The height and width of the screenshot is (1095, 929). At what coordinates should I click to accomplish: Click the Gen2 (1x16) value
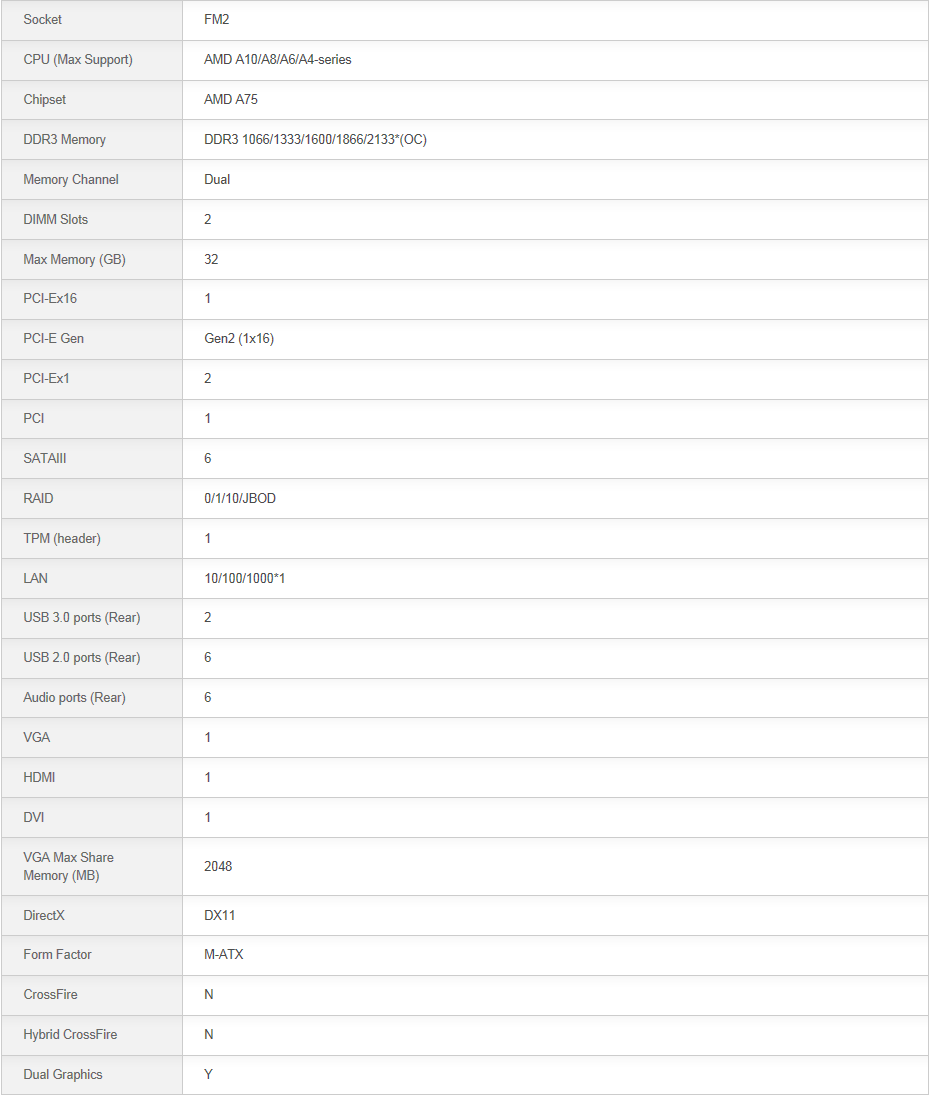(x=239, y=339)
